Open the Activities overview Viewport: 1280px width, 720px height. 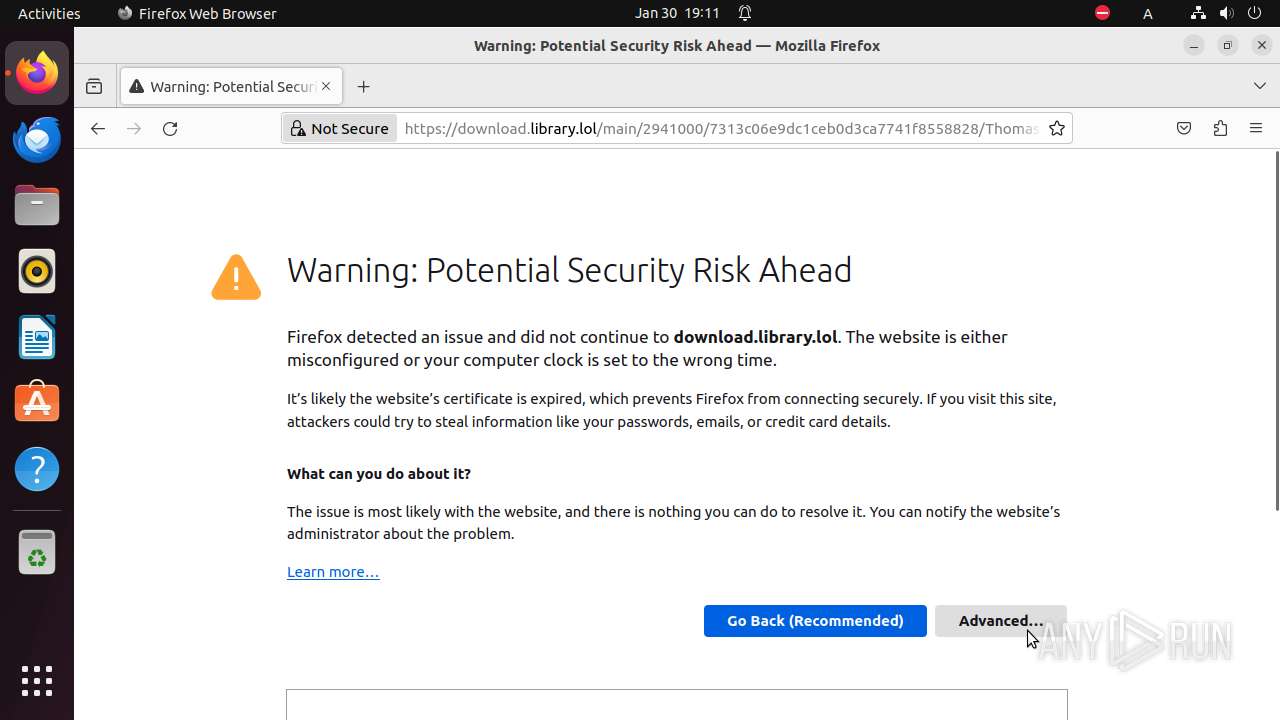point(49,13)
